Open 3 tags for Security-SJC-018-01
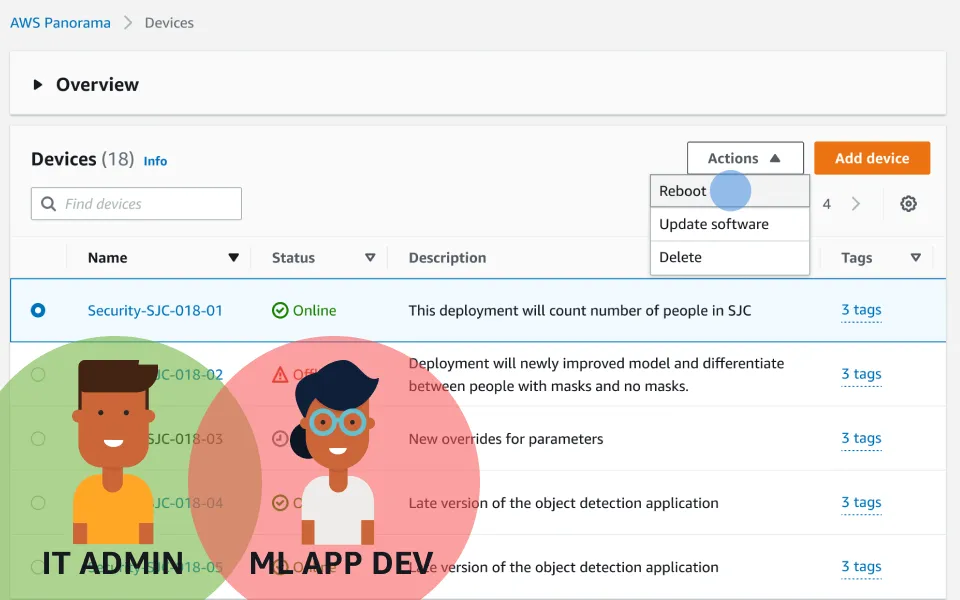The image size is (960, 600). (861, 310)
